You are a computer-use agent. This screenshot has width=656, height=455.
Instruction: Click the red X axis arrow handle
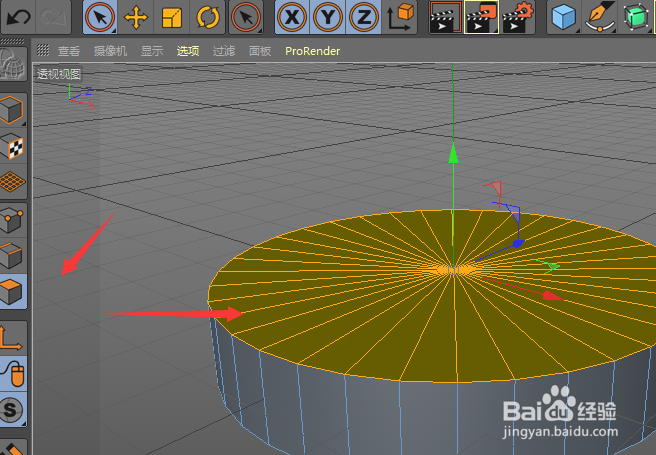[x=553, y=296]
